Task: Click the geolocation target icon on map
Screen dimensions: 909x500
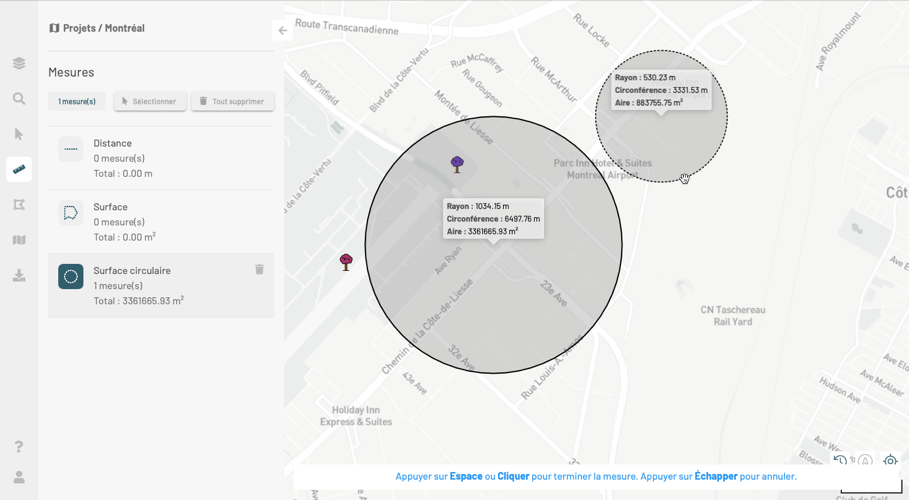Action: tap(890, 462)
